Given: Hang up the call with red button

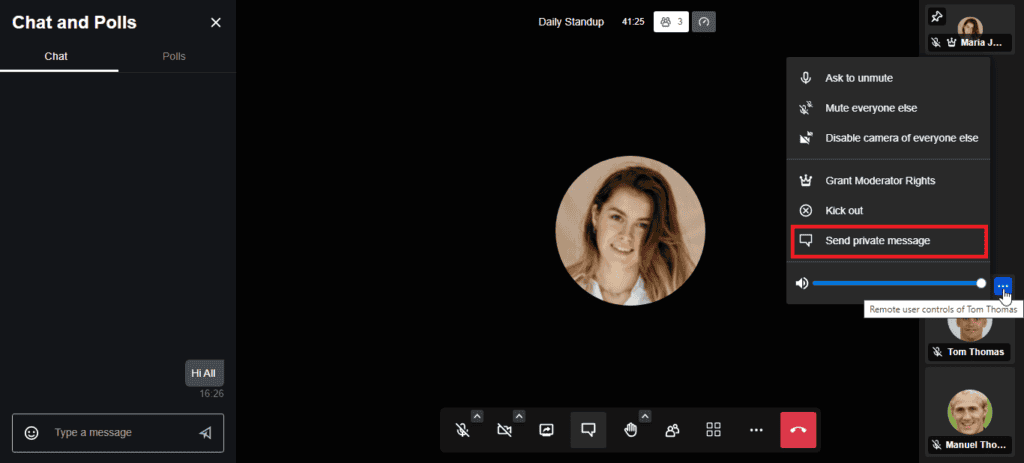Looking at the screenshot, I should click(798, 430).
